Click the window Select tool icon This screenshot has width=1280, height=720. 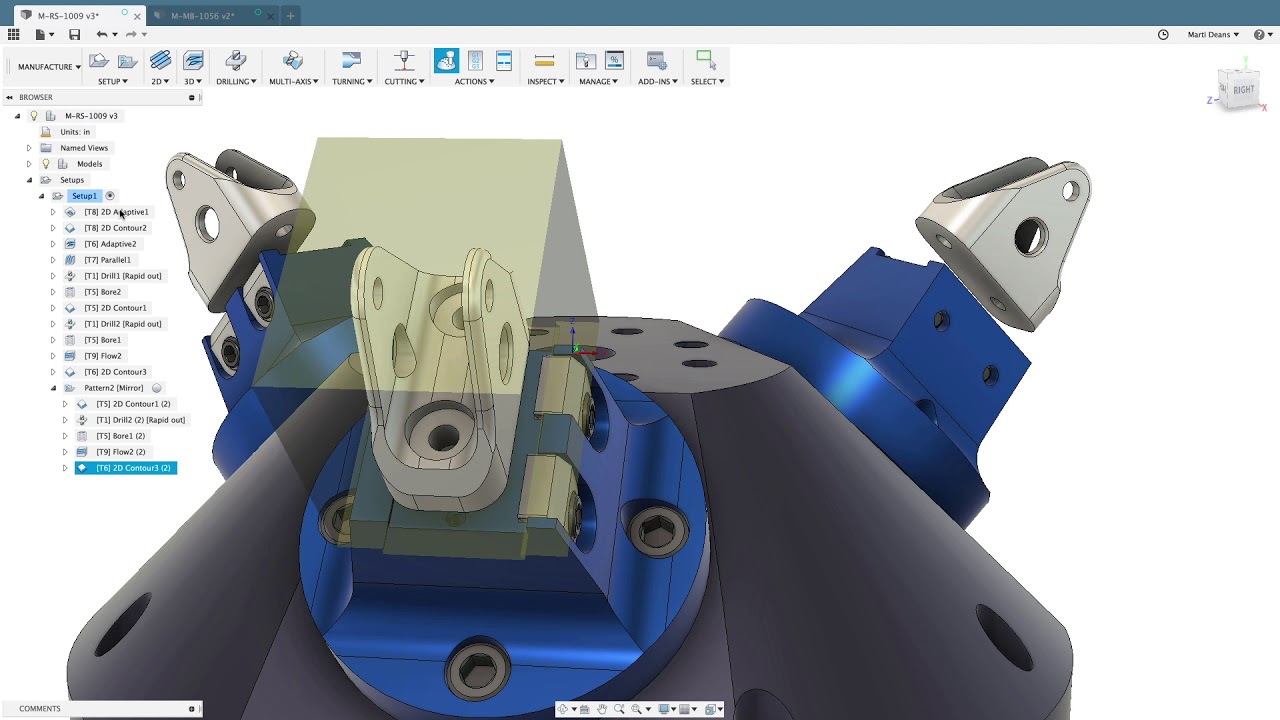click(706, 60)
